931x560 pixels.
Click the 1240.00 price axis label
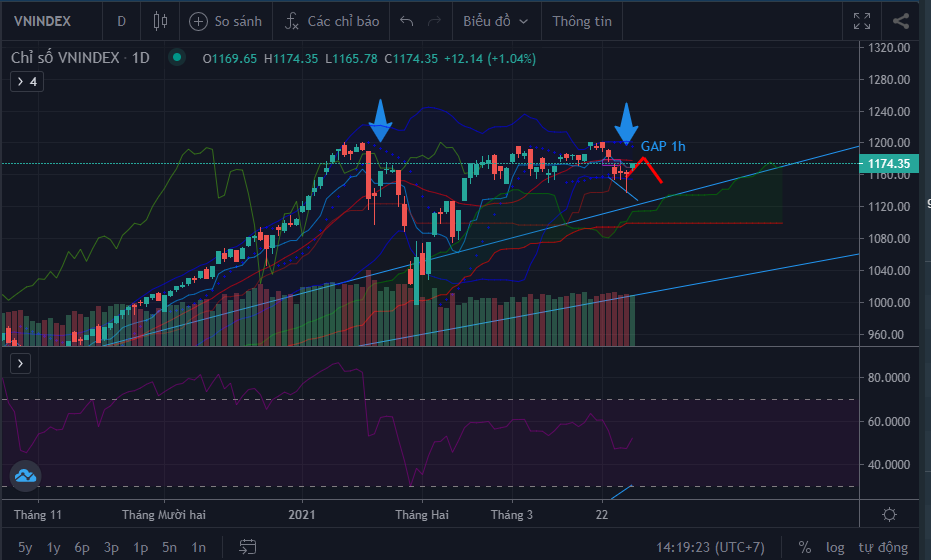889,112
